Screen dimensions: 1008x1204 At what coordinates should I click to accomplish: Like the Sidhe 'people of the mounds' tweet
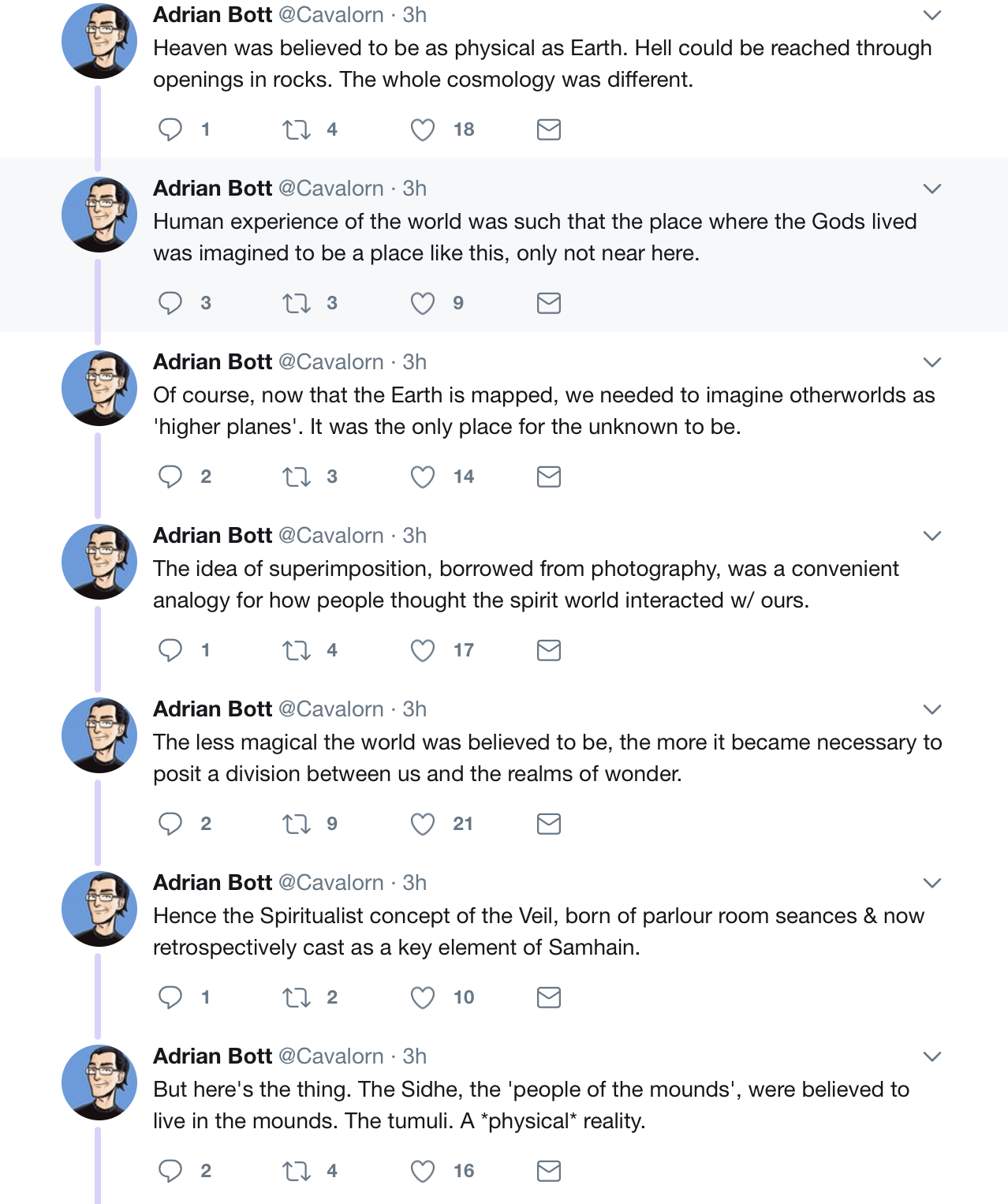click(x=423, y=1171)
